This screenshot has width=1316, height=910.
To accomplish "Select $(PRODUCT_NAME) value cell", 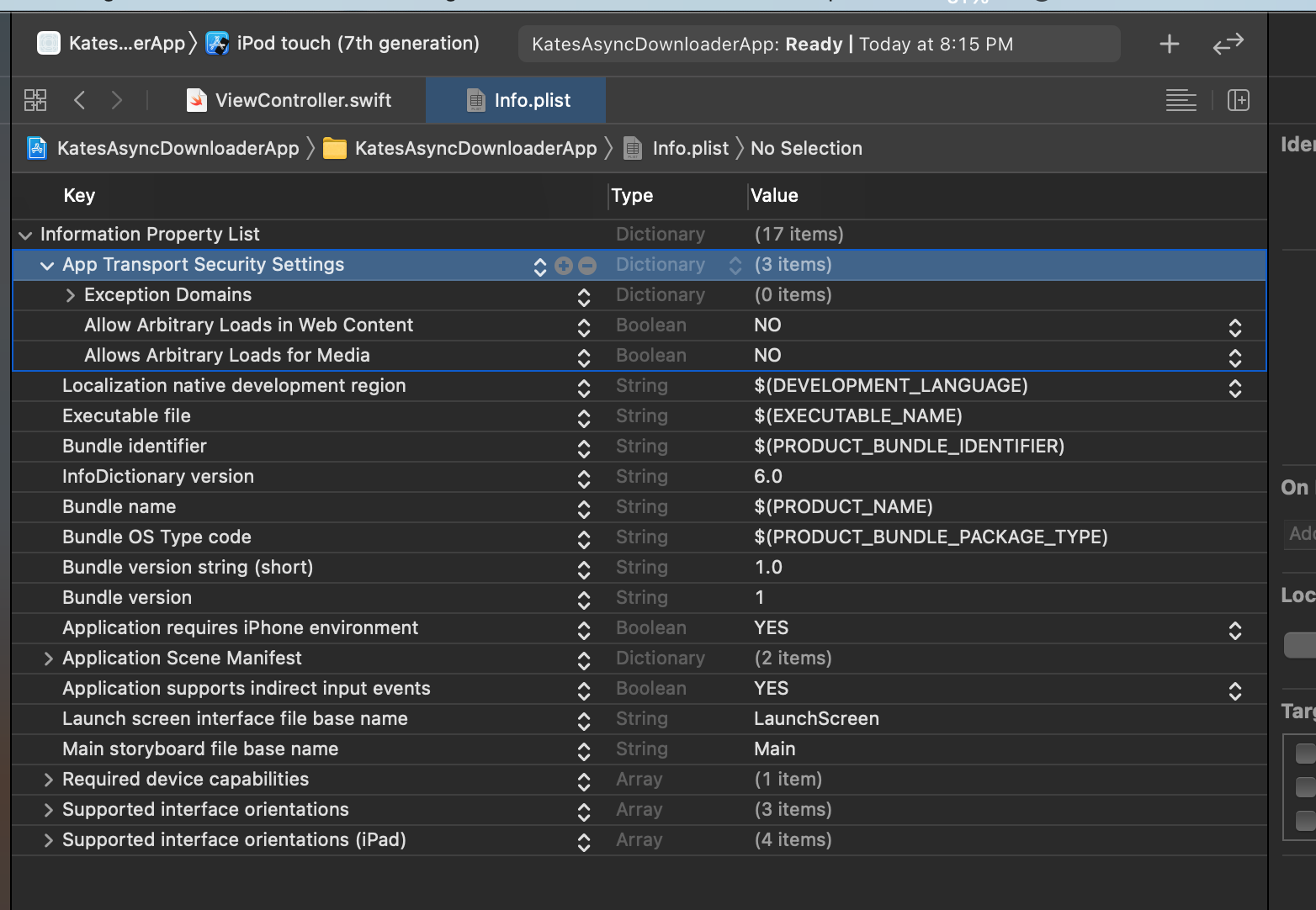I will click(x=843, y=506).
